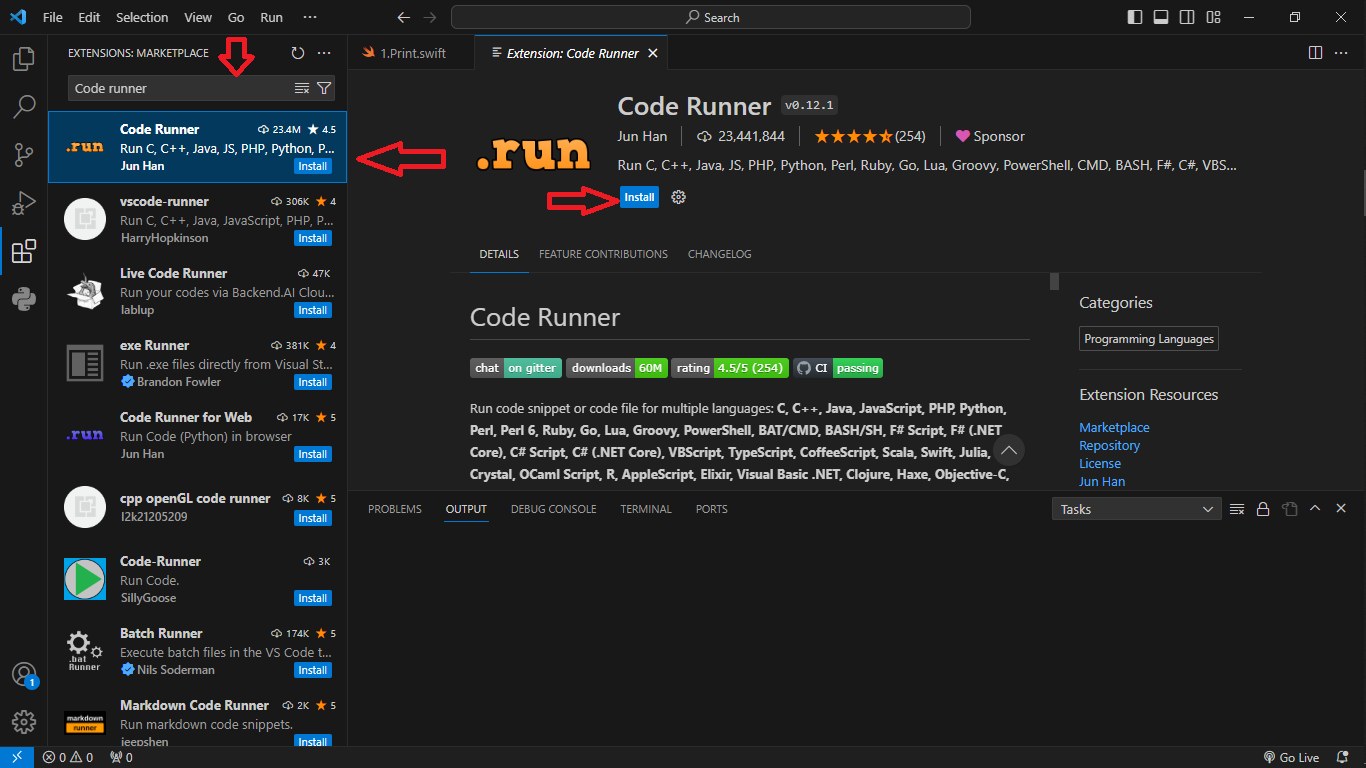Screen dimensions: 1366x768
Task: Click the extensions search input field
Action: [x=180, y=88]
